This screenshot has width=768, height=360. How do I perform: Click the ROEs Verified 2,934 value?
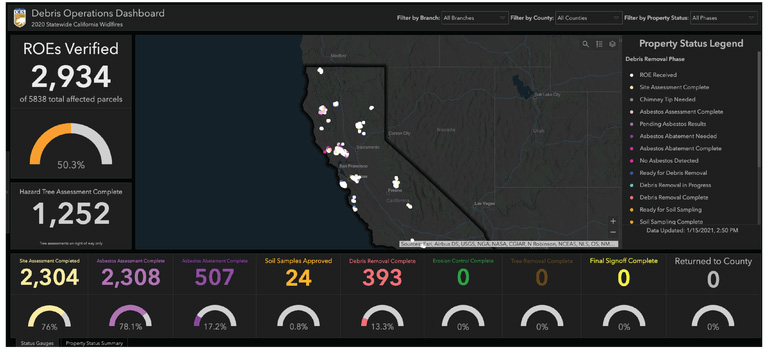pos(71,77)
